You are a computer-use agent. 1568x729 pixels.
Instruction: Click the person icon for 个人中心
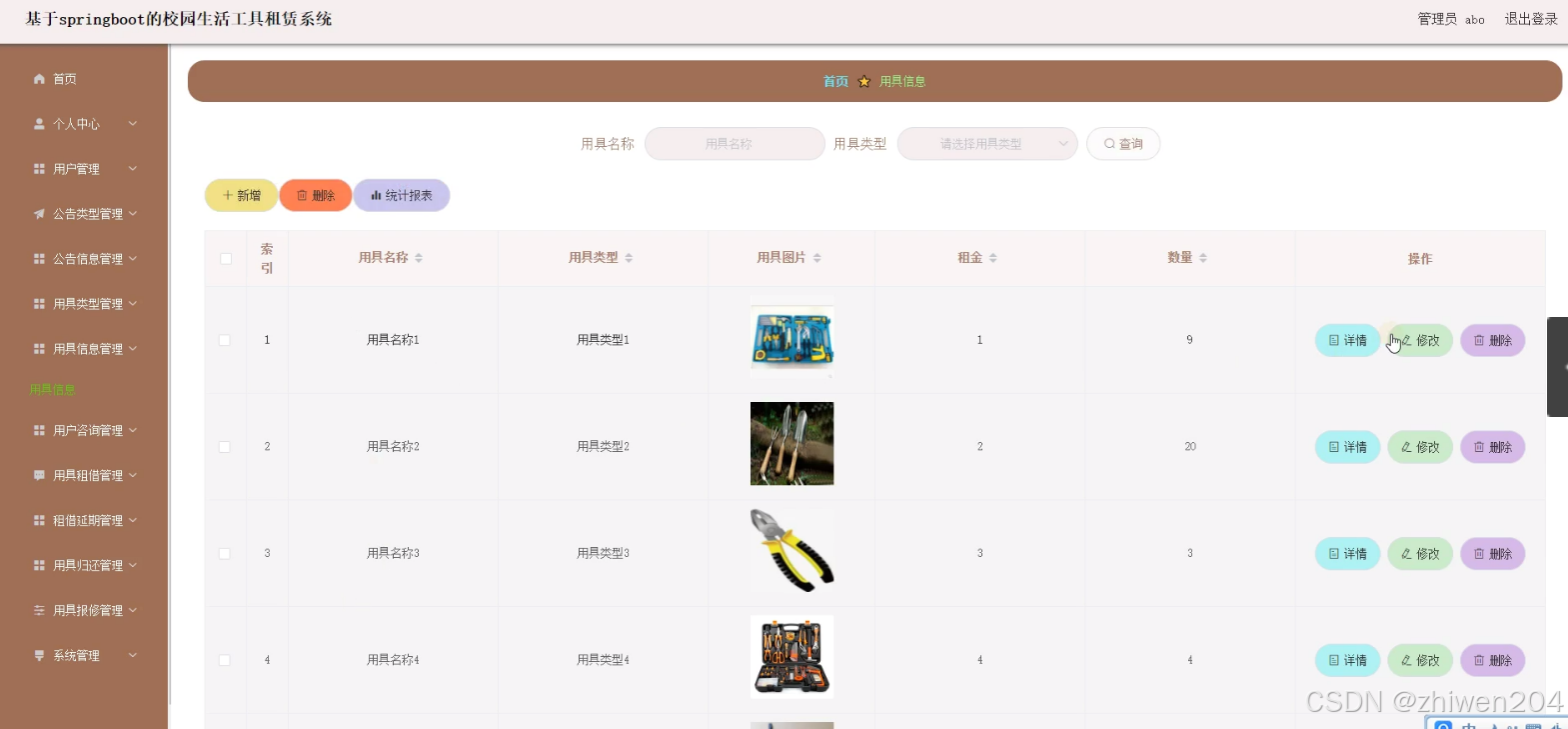pyautogui.click(x=39, y=124)
